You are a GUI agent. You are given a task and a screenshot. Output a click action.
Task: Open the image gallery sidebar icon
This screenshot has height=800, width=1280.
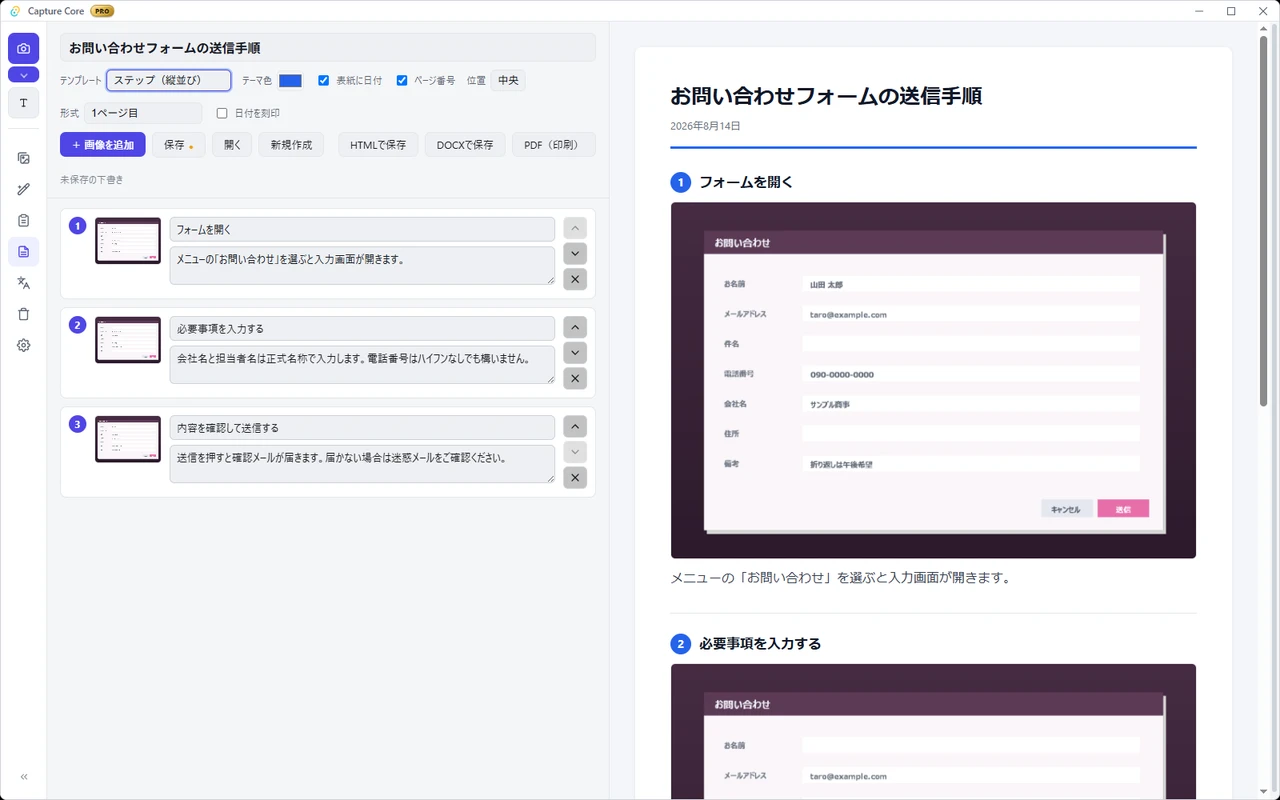tap(23, 158)
